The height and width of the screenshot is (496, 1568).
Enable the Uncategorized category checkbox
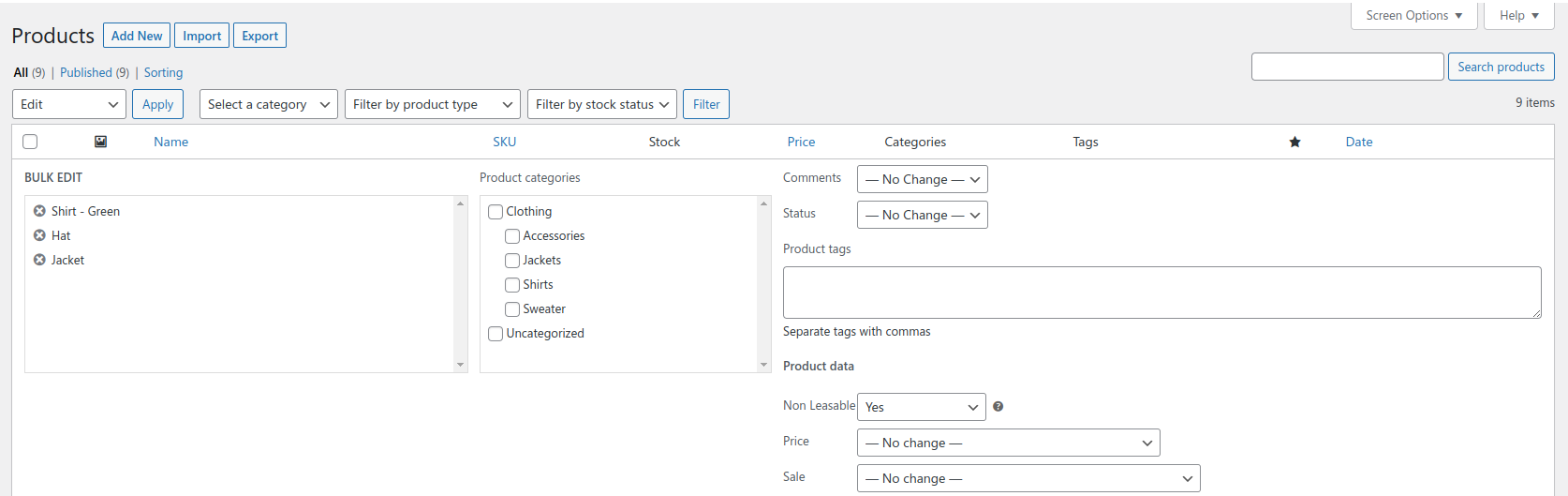(496, 334)
